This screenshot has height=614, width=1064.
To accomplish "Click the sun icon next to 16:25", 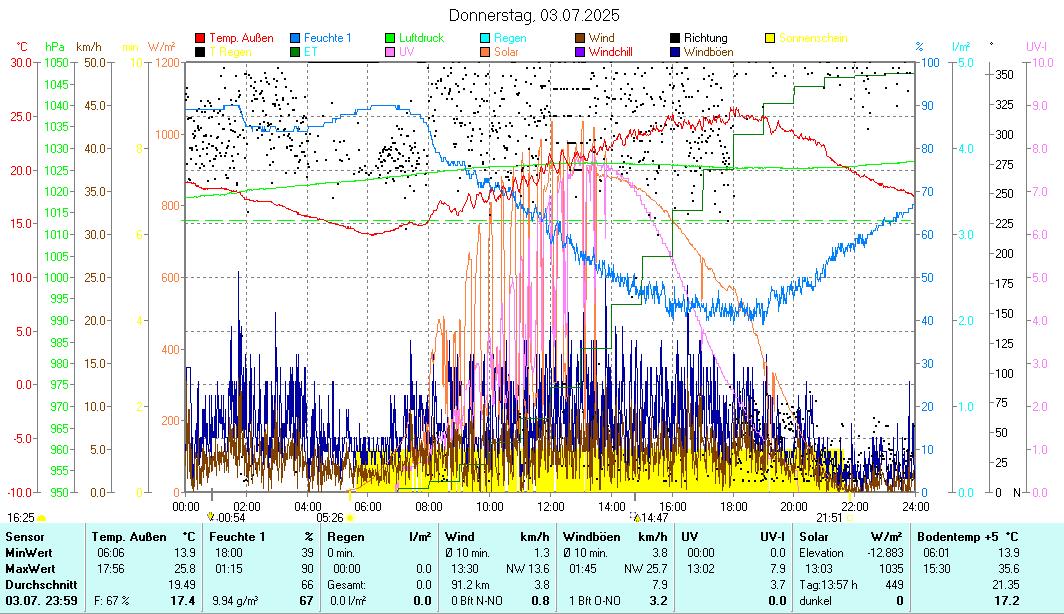I will tap(41, 518).
